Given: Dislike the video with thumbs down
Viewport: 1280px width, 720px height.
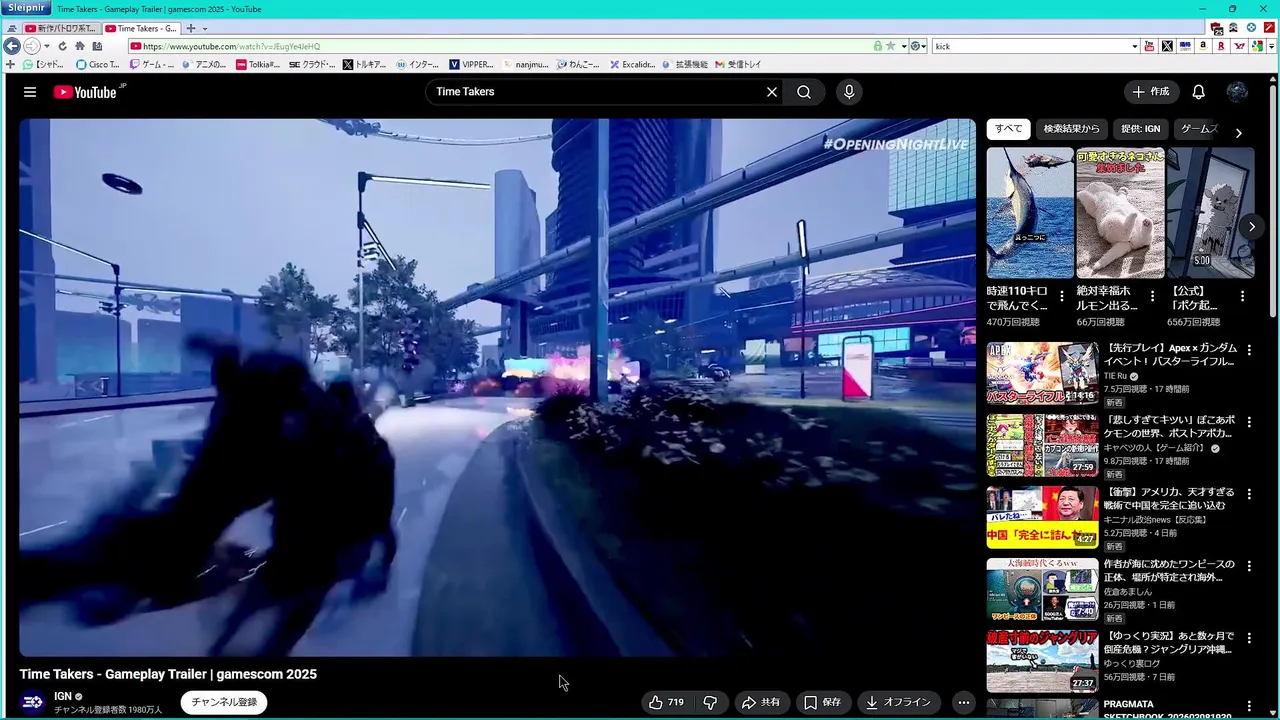Looking at the screenshot, I should click(710, 702).
